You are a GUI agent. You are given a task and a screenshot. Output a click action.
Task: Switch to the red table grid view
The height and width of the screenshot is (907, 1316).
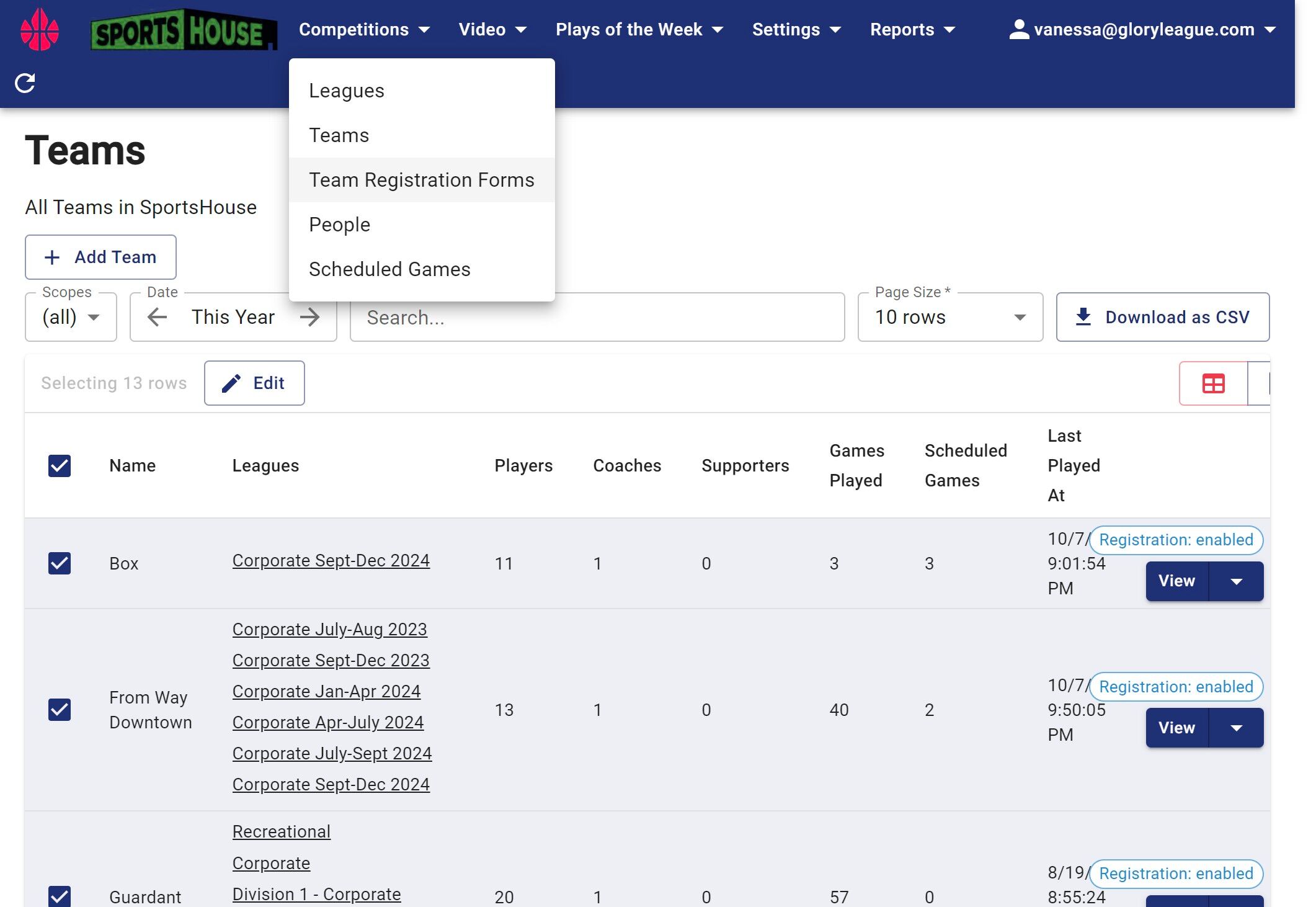pos(1212,383)
